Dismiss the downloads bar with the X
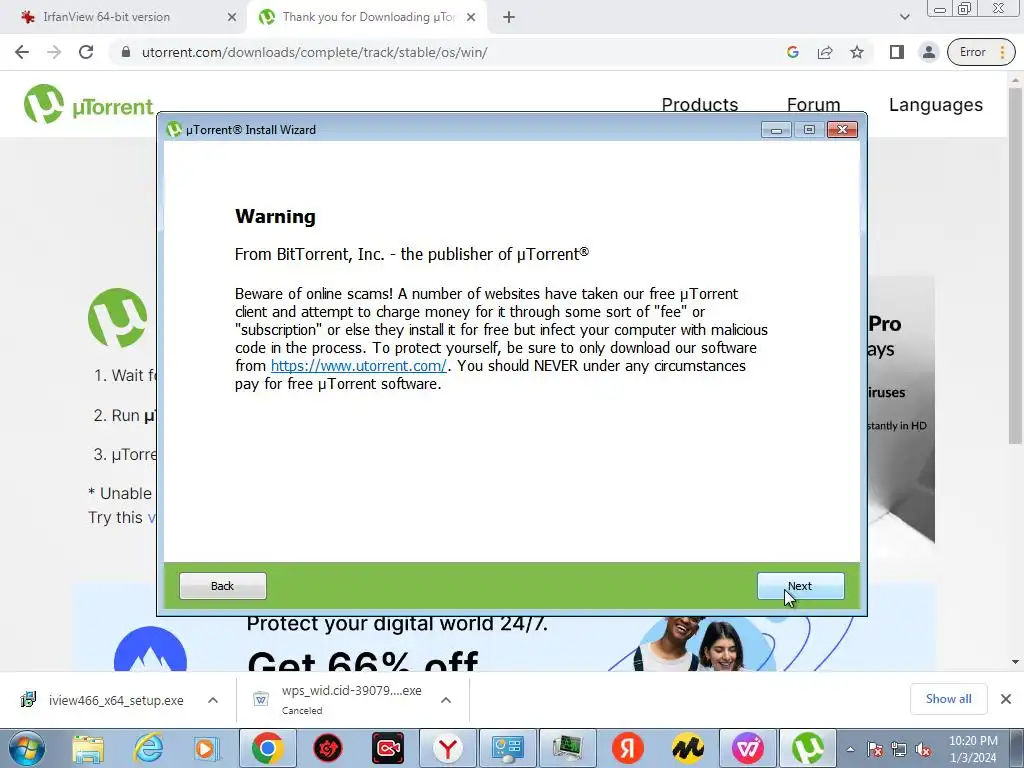Image resolution: width=1024 pixels, height=768 pixels. tap(1006, 699)
